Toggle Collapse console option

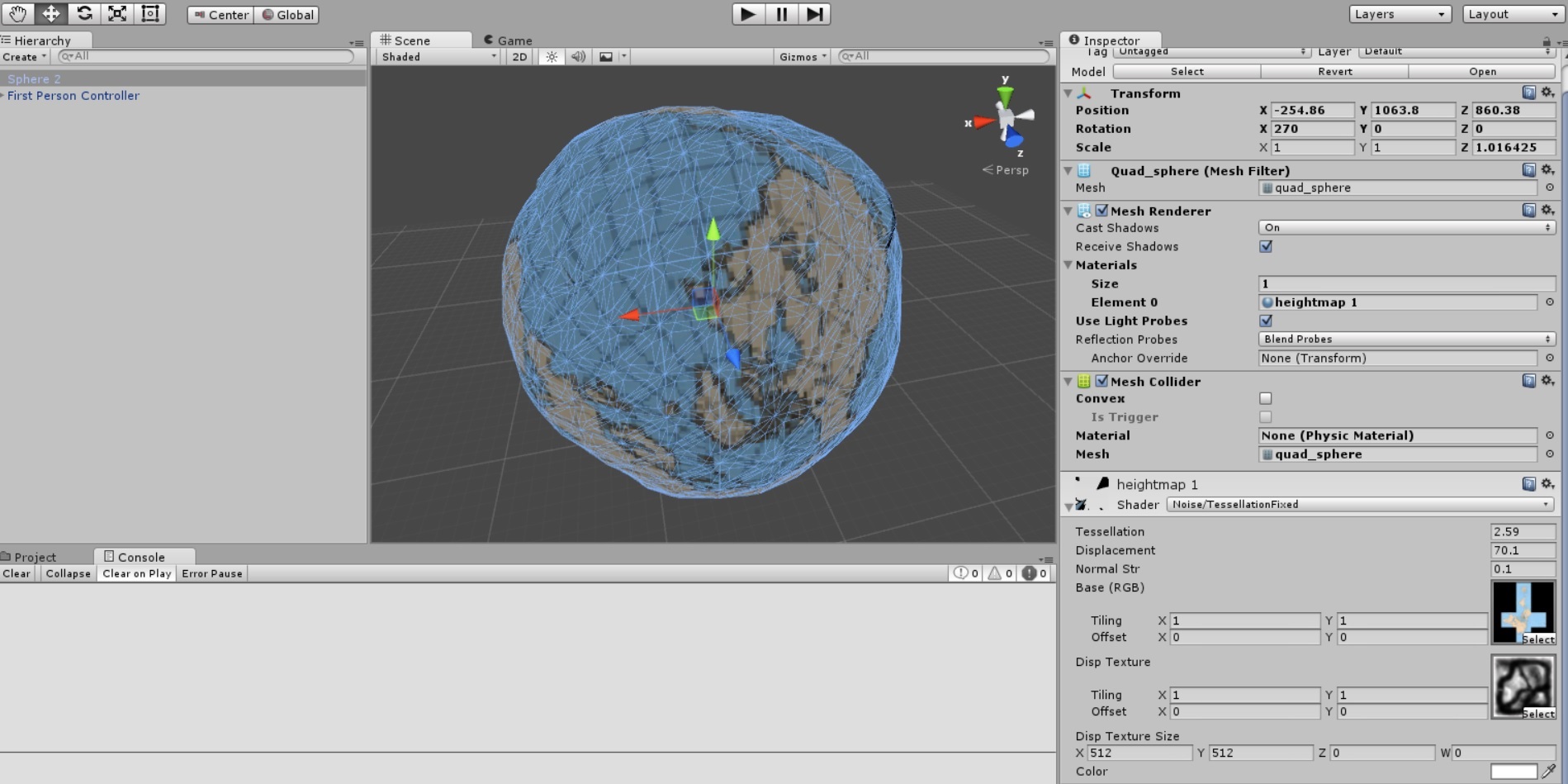point(68,573)
